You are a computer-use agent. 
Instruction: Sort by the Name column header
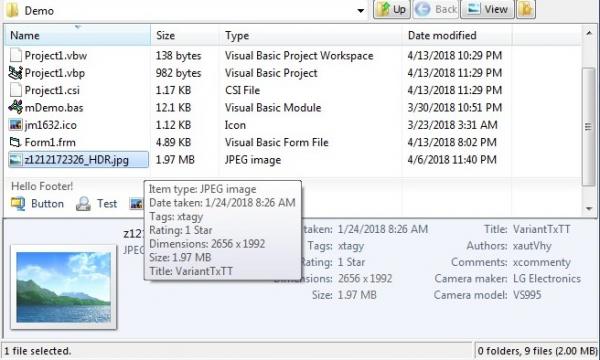click(78, 35)
